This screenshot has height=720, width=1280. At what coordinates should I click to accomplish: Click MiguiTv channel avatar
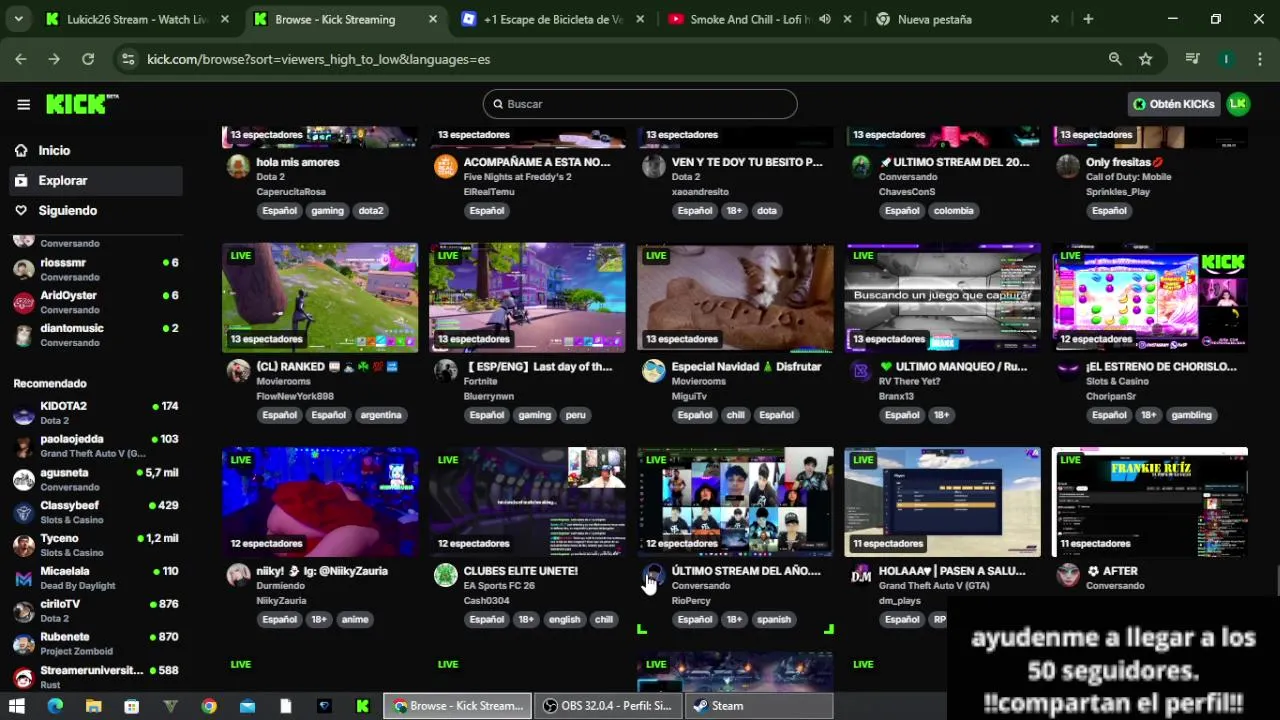654,371
